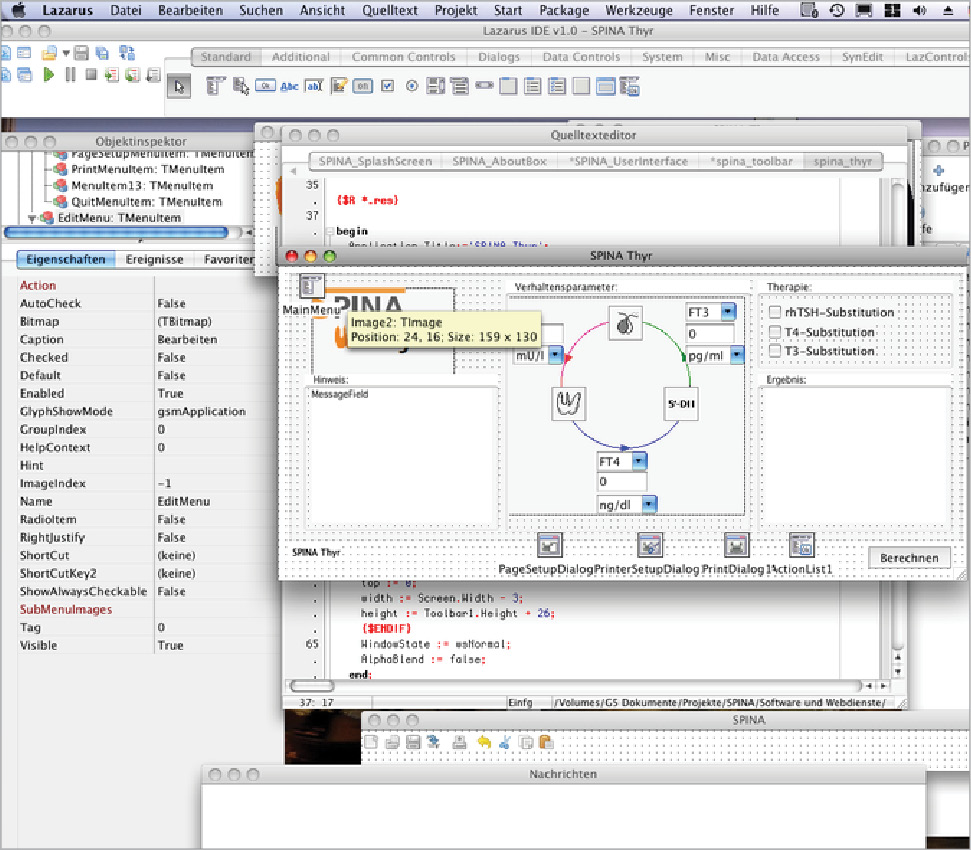Open the ng/dl unit dropdown
The width and height of the screenshot is (971, 850).
pyautogui.click(x=649, y=504)
